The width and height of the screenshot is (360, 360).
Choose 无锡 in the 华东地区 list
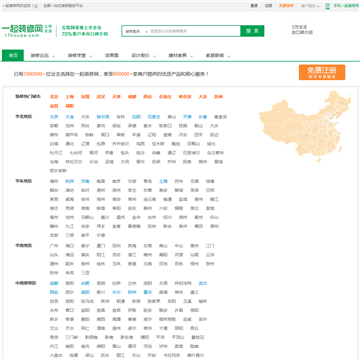(x=194, y=181)
